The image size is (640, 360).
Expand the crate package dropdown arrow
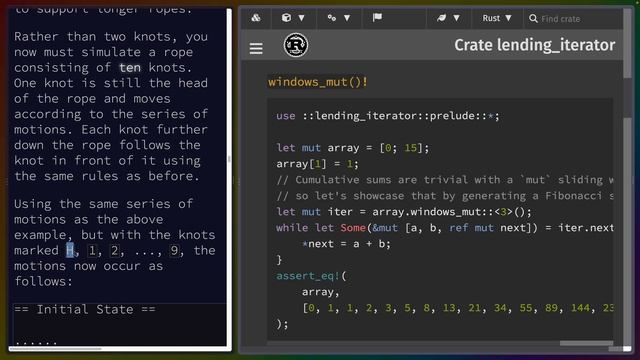coord(301,18)
